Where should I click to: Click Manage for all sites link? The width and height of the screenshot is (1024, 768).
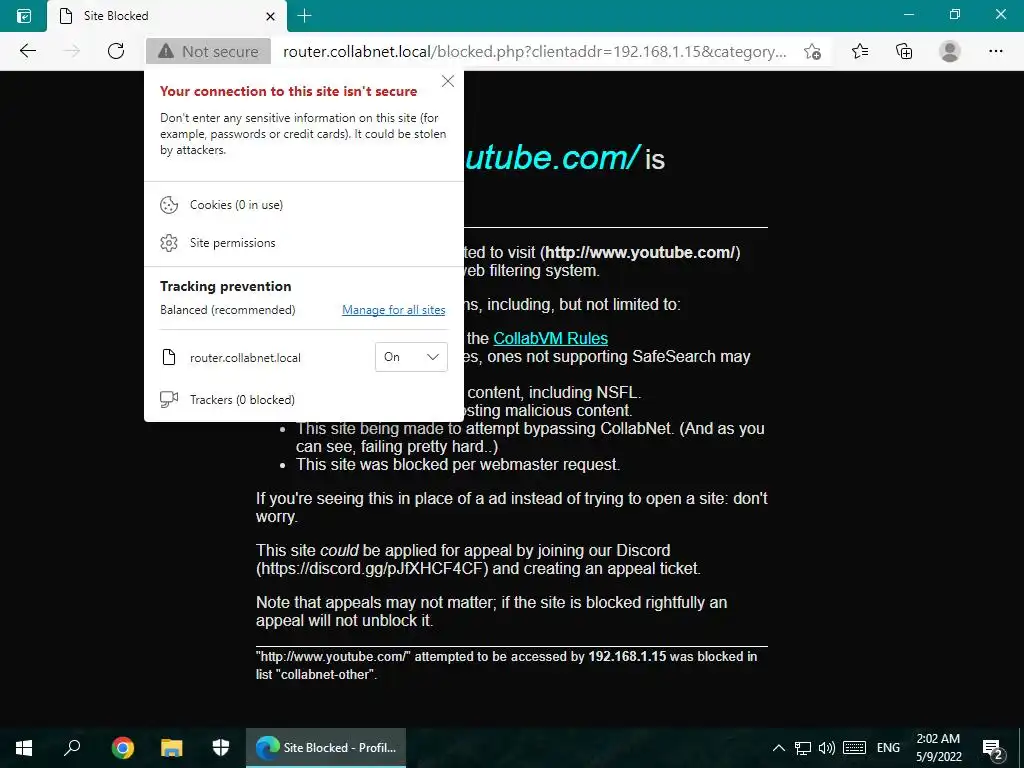tap(394, 310)
